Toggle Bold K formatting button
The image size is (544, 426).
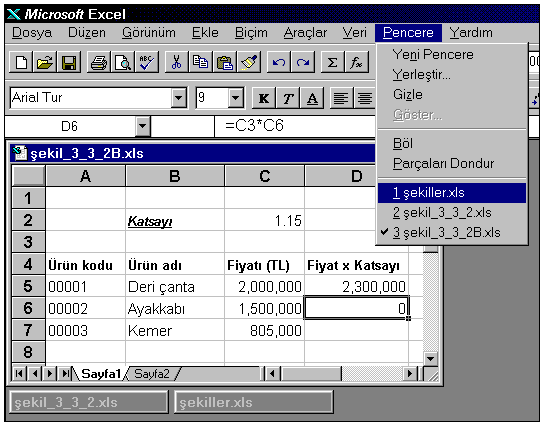[x=264, y=99]
